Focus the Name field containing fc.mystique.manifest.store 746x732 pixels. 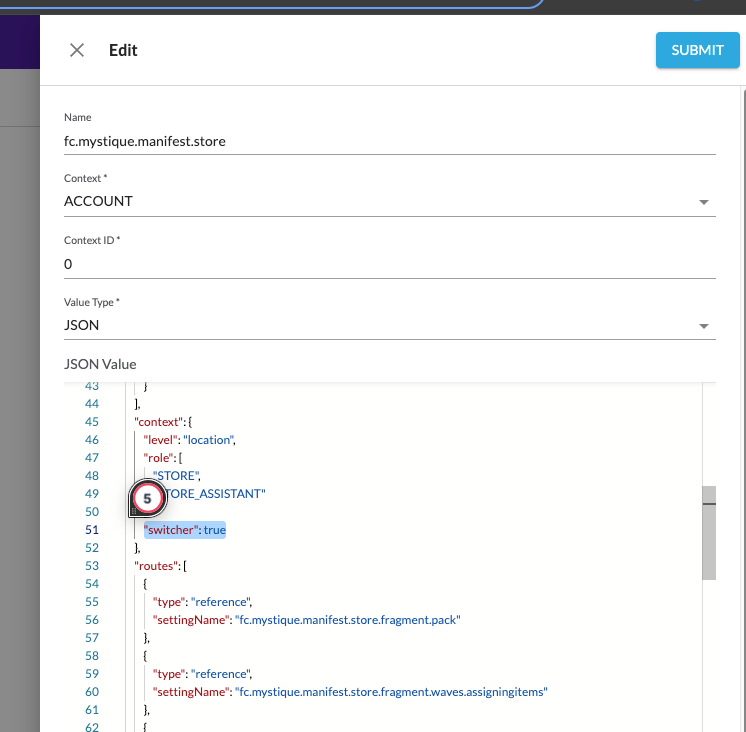(389, 141)
